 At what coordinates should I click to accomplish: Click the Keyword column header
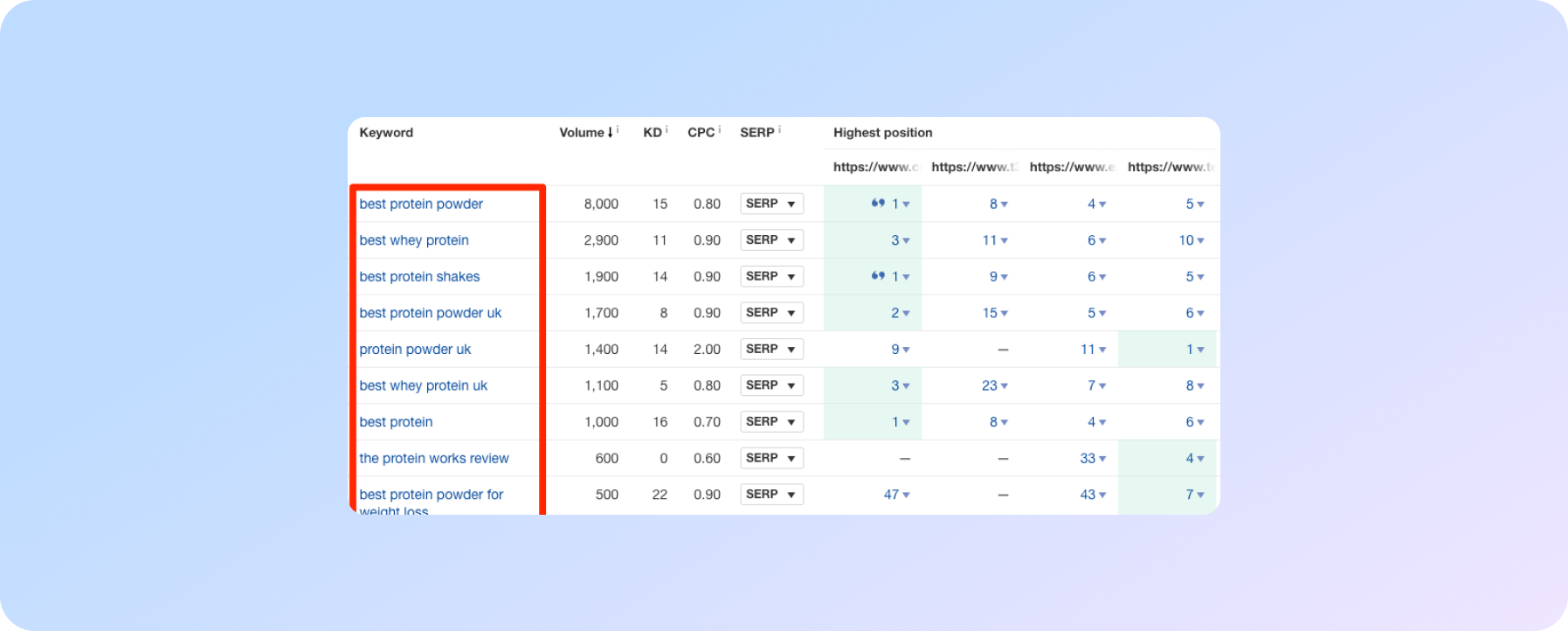386,133
